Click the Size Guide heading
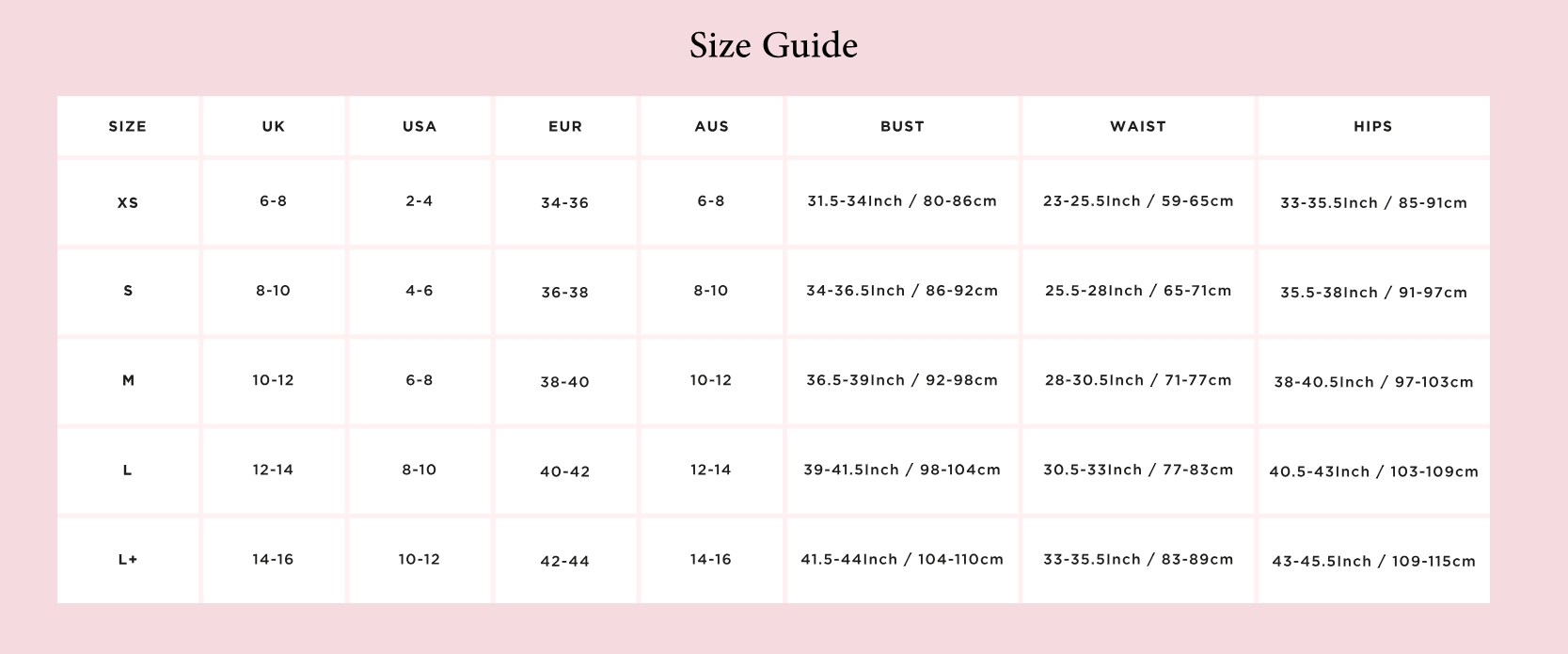Viewport: 1568px width, 654px height. coord(773,45)
